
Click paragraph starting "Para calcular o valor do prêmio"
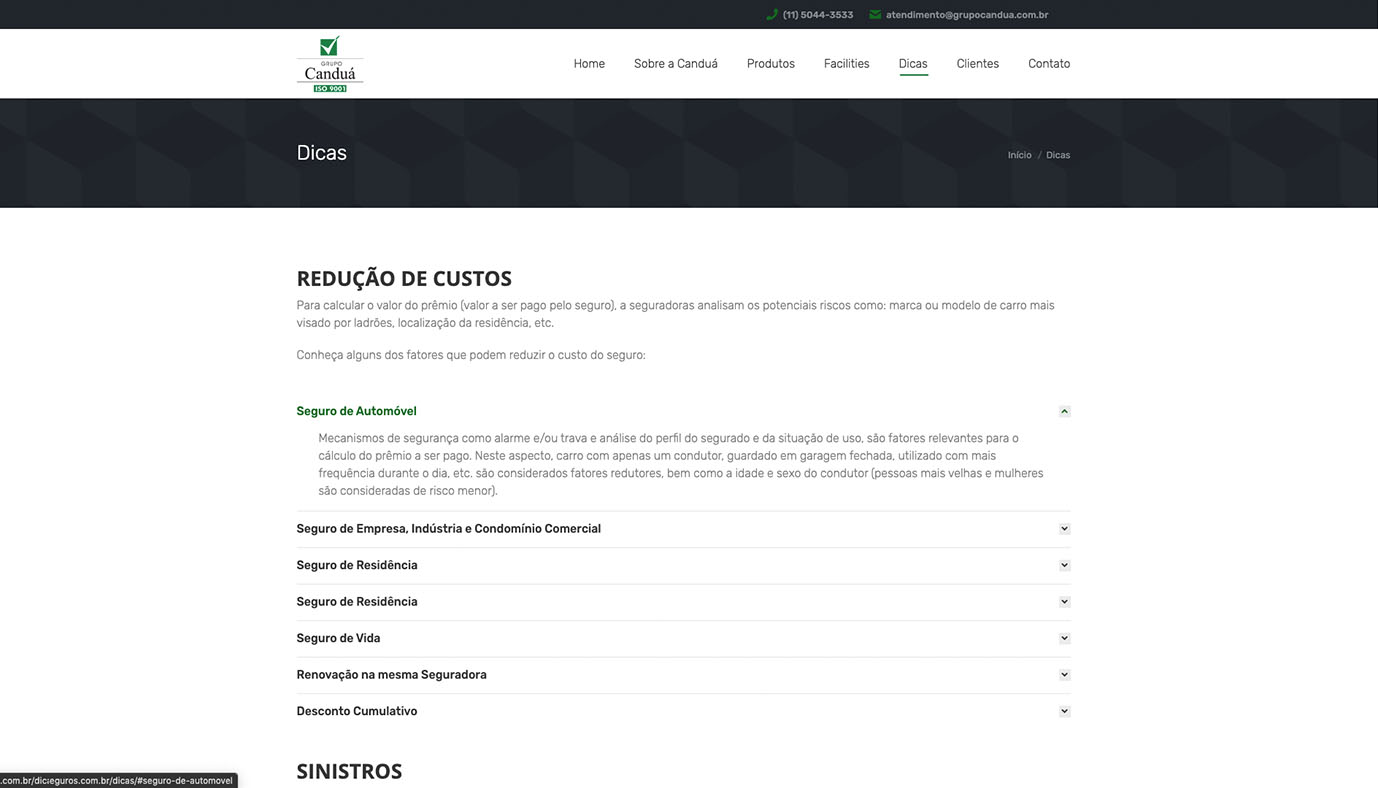[x=676, y=314]
